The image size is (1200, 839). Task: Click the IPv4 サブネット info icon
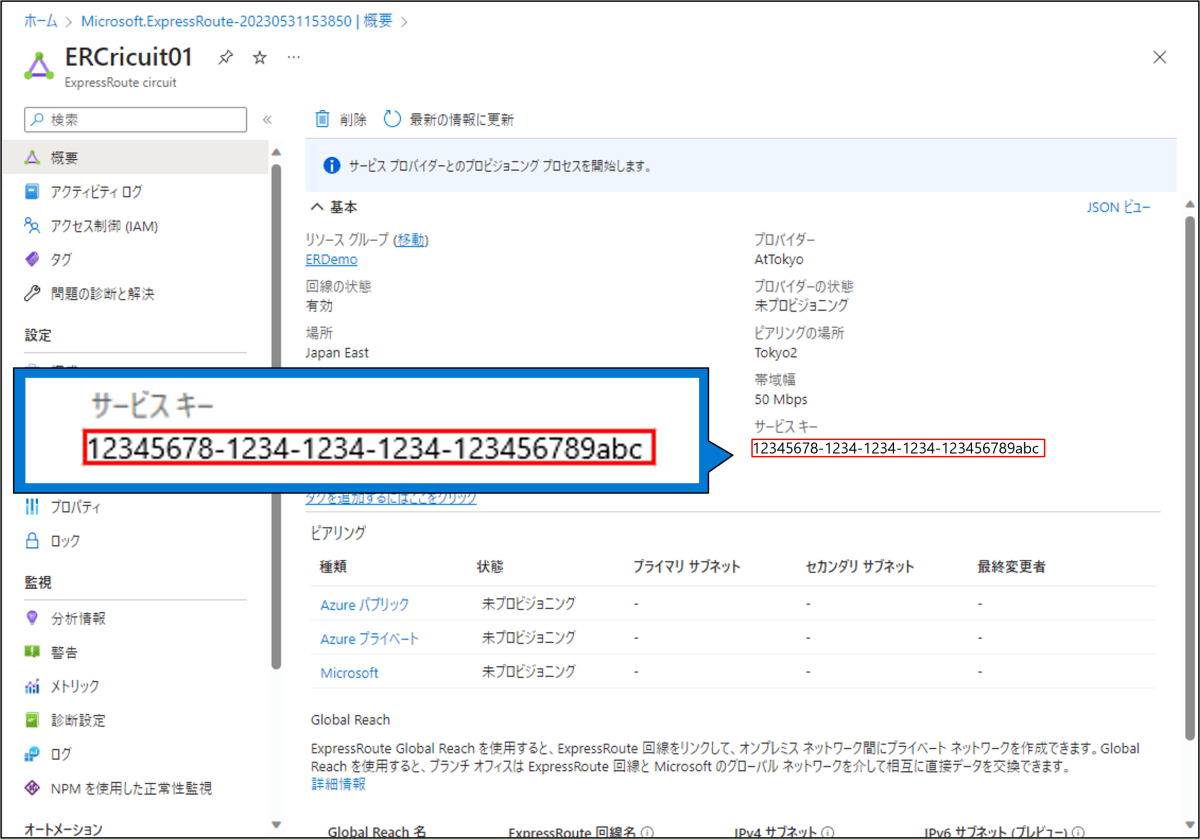(x=826, y=832)
